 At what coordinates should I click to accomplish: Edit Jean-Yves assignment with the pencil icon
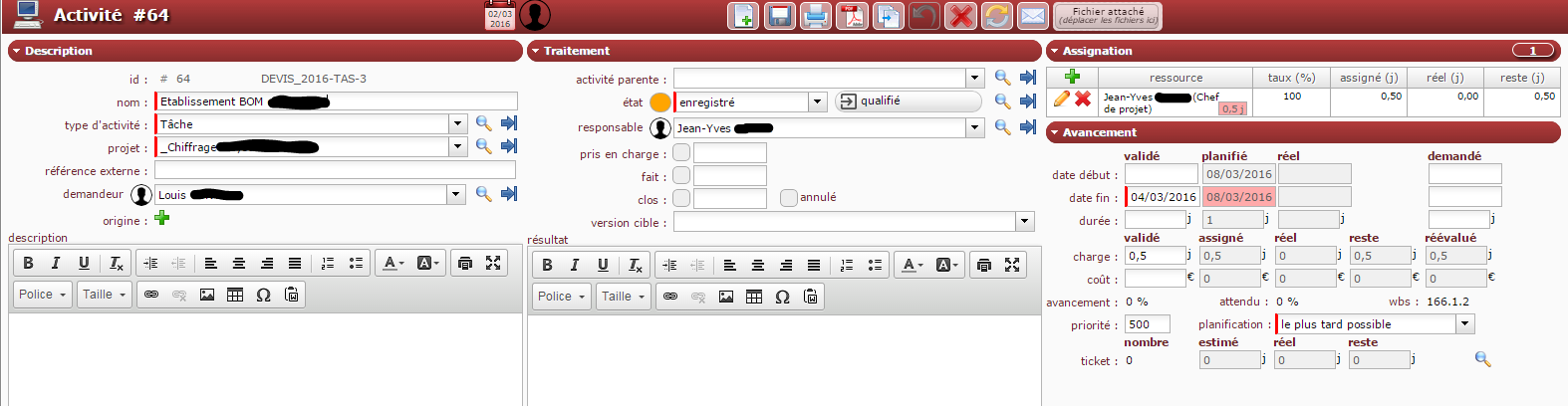[x=1062, y=99]
